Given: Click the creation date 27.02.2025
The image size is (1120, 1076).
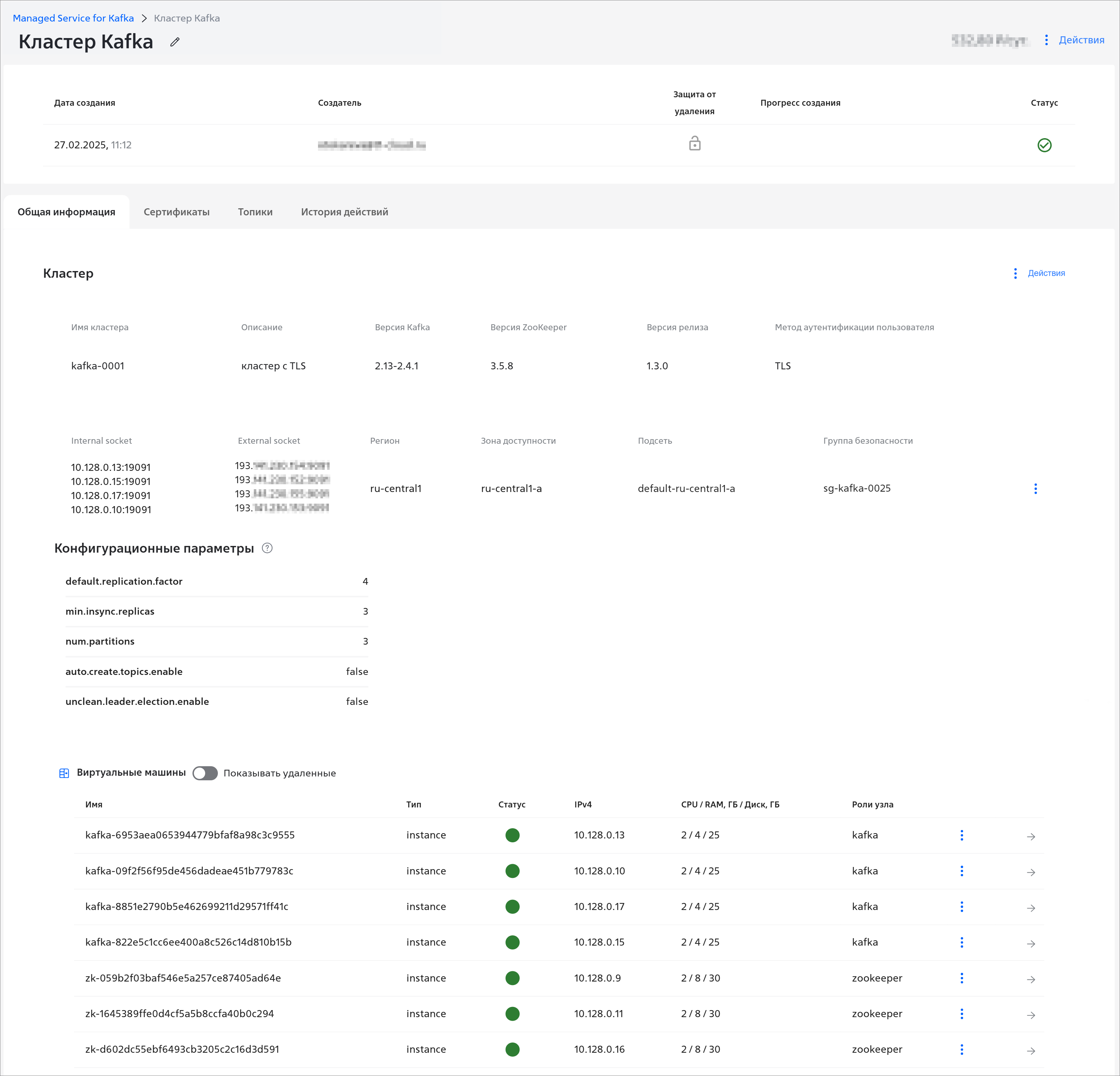Looking at the screenshot, I should coord(81,145).
